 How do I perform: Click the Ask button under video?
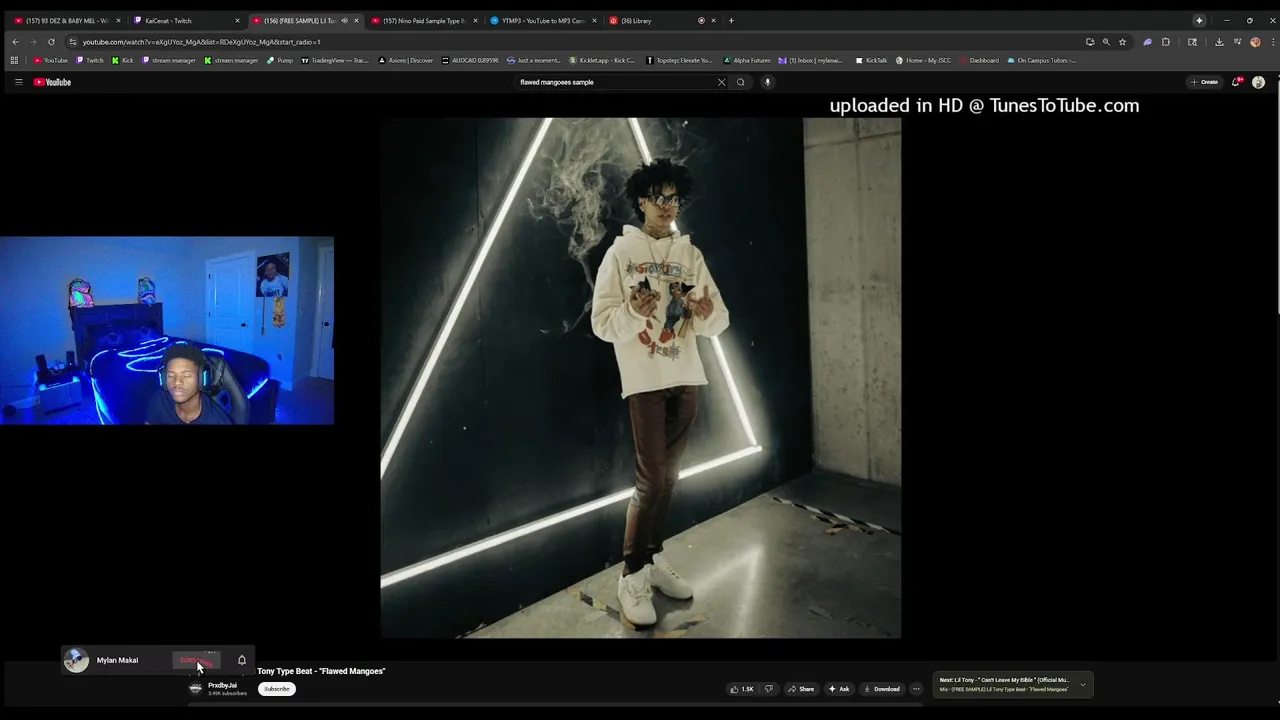tap(839, 689)
